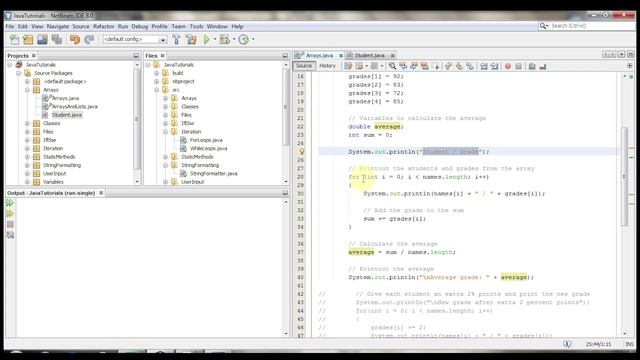
Task: Run the project with green play icon
Action: pyautogui.click(x=207, y=40)
